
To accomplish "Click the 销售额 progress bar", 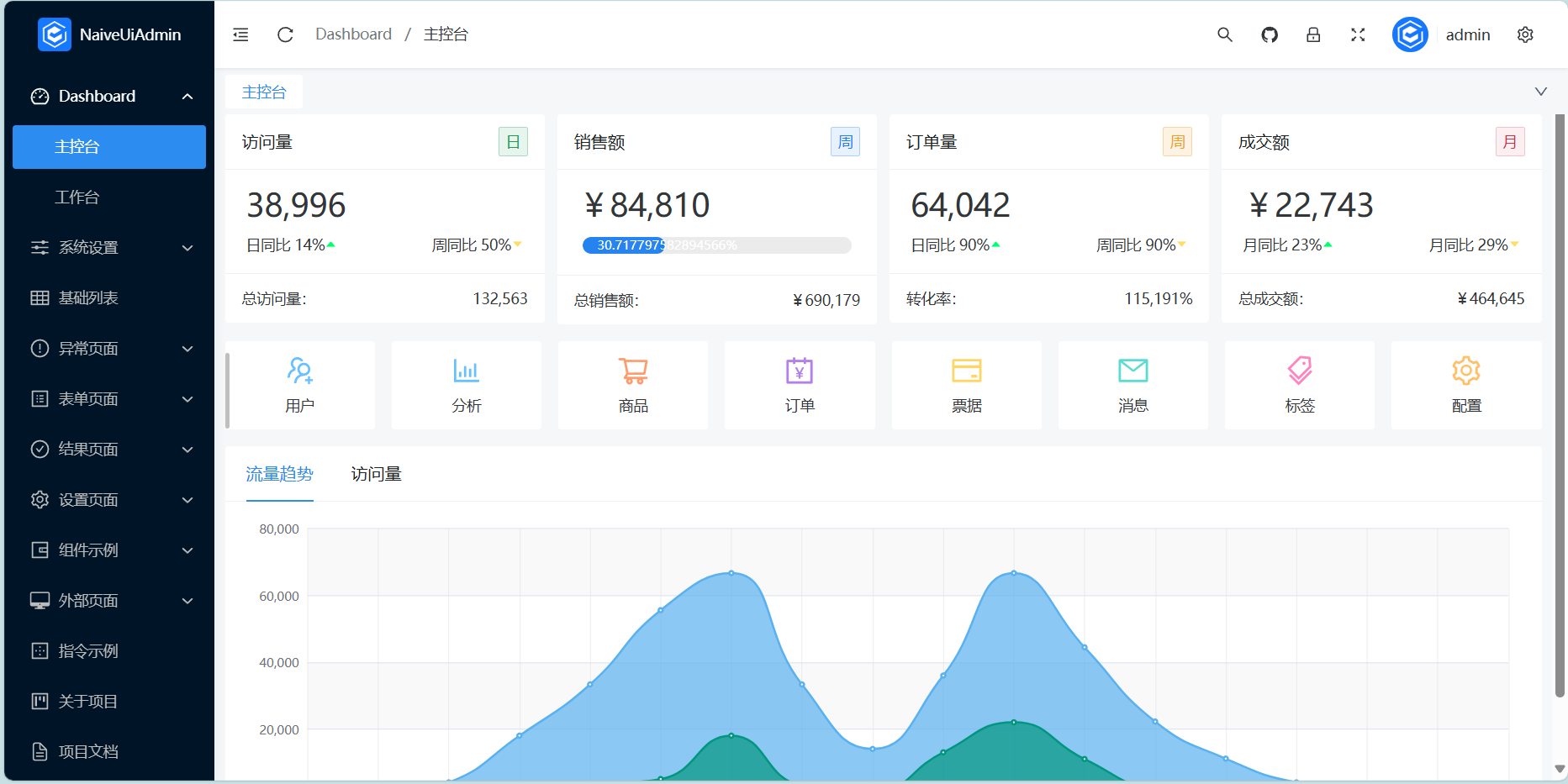I will (717, 245).
